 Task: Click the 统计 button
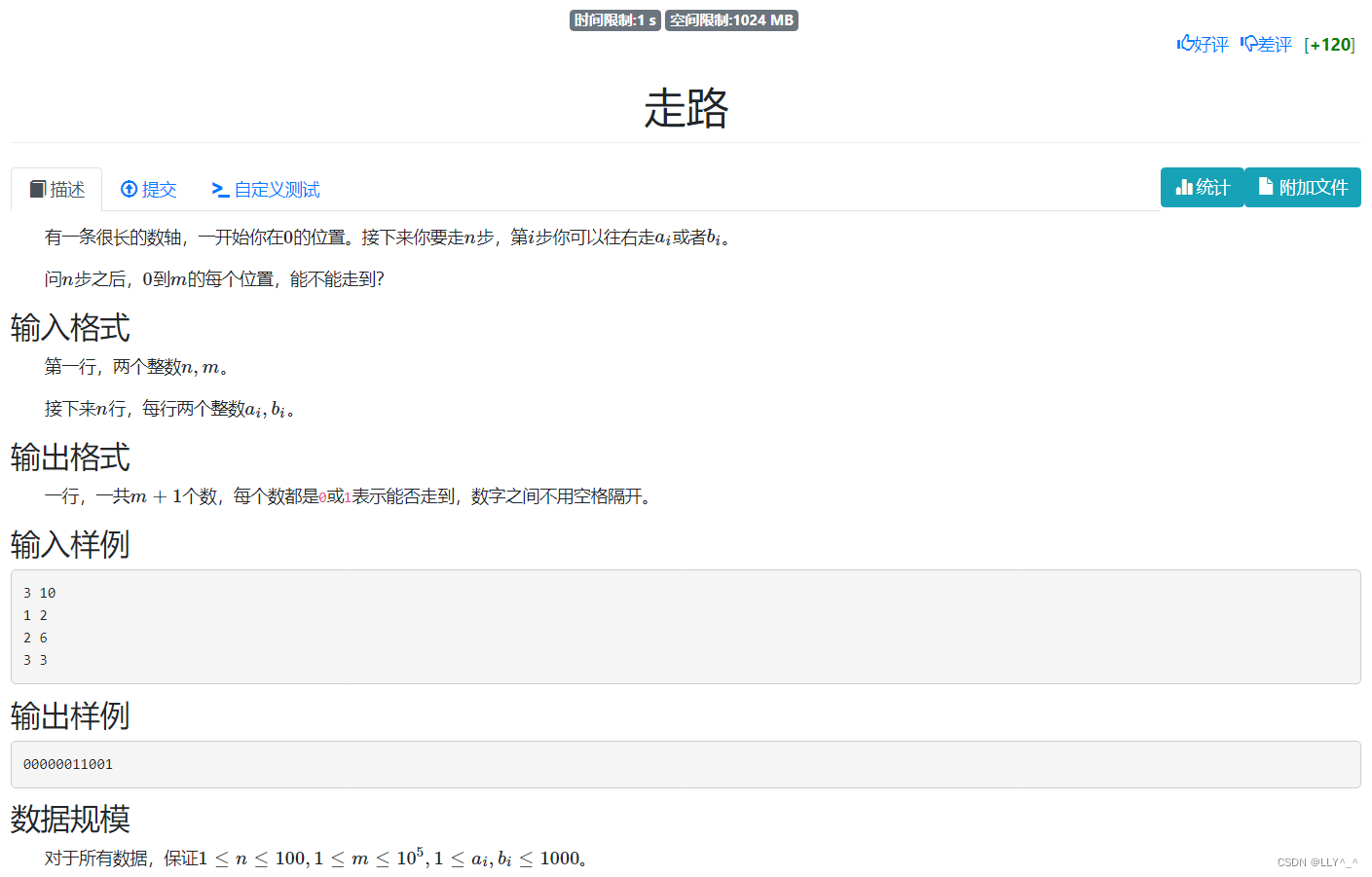pos(1203,187)
